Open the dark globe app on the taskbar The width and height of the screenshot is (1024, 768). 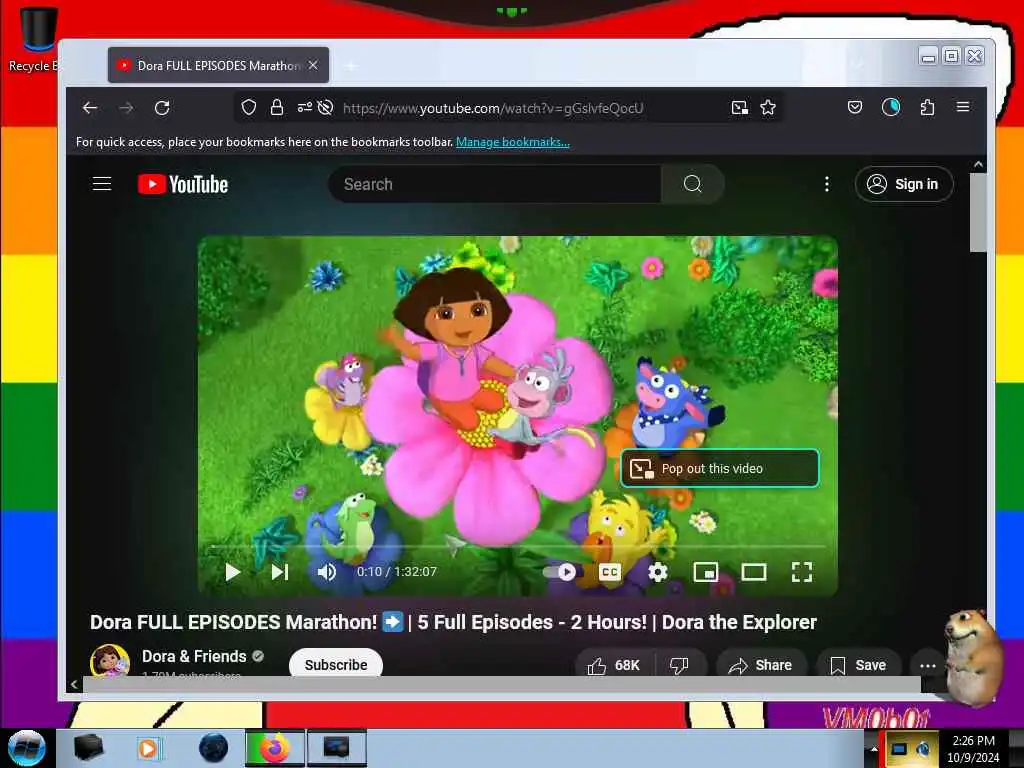tap(213, 748)
